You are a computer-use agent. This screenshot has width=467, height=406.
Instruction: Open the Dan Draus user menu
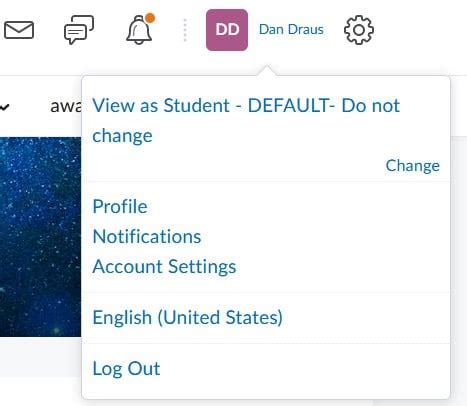coord(291,30)
